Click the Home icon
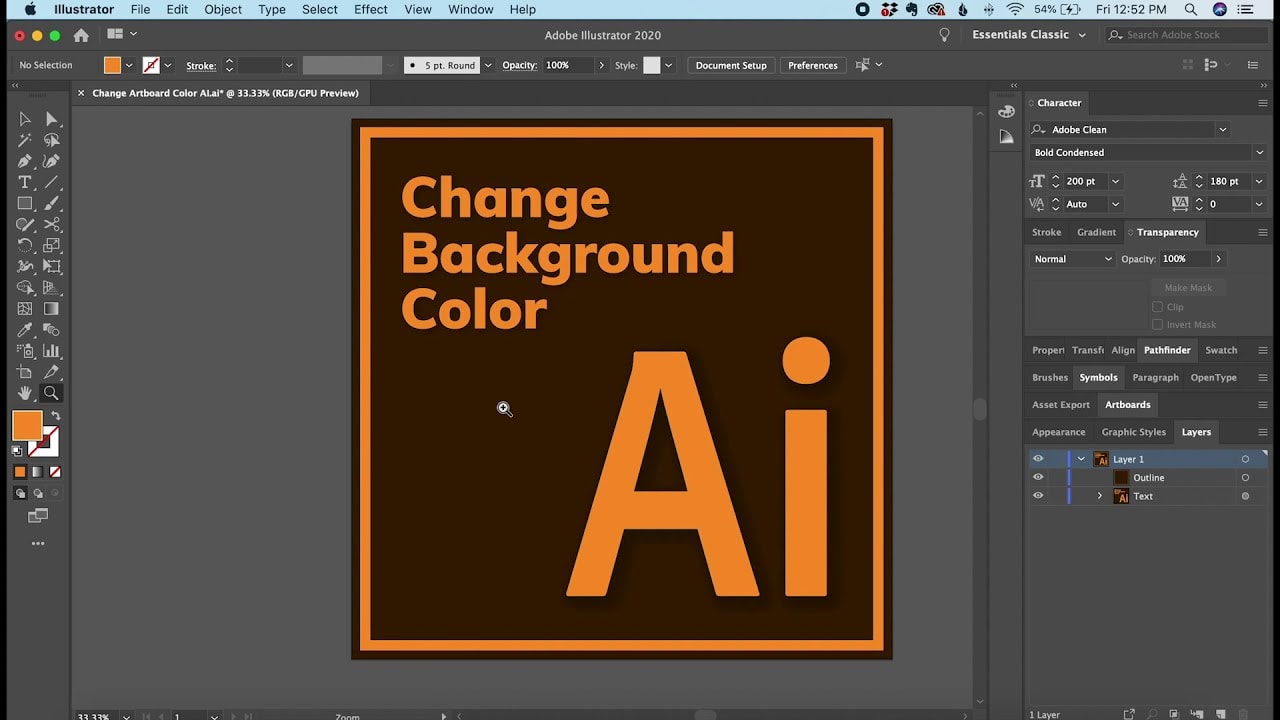Viewport: 1280px width, 720px height. click(x=81, y=35)
